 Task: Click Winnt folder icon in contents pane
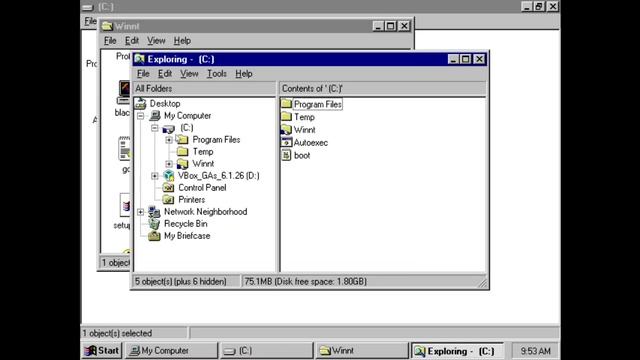287,130
